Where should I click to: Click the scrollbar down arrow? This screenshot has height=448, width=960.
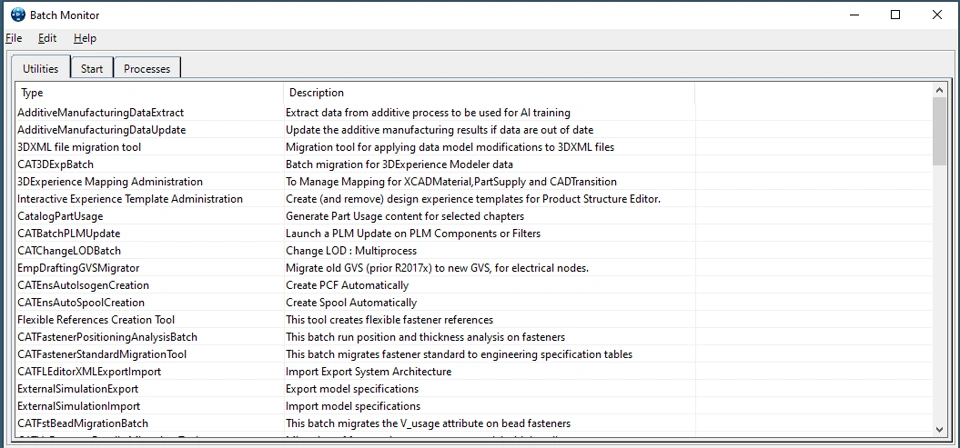pos(939,430)
